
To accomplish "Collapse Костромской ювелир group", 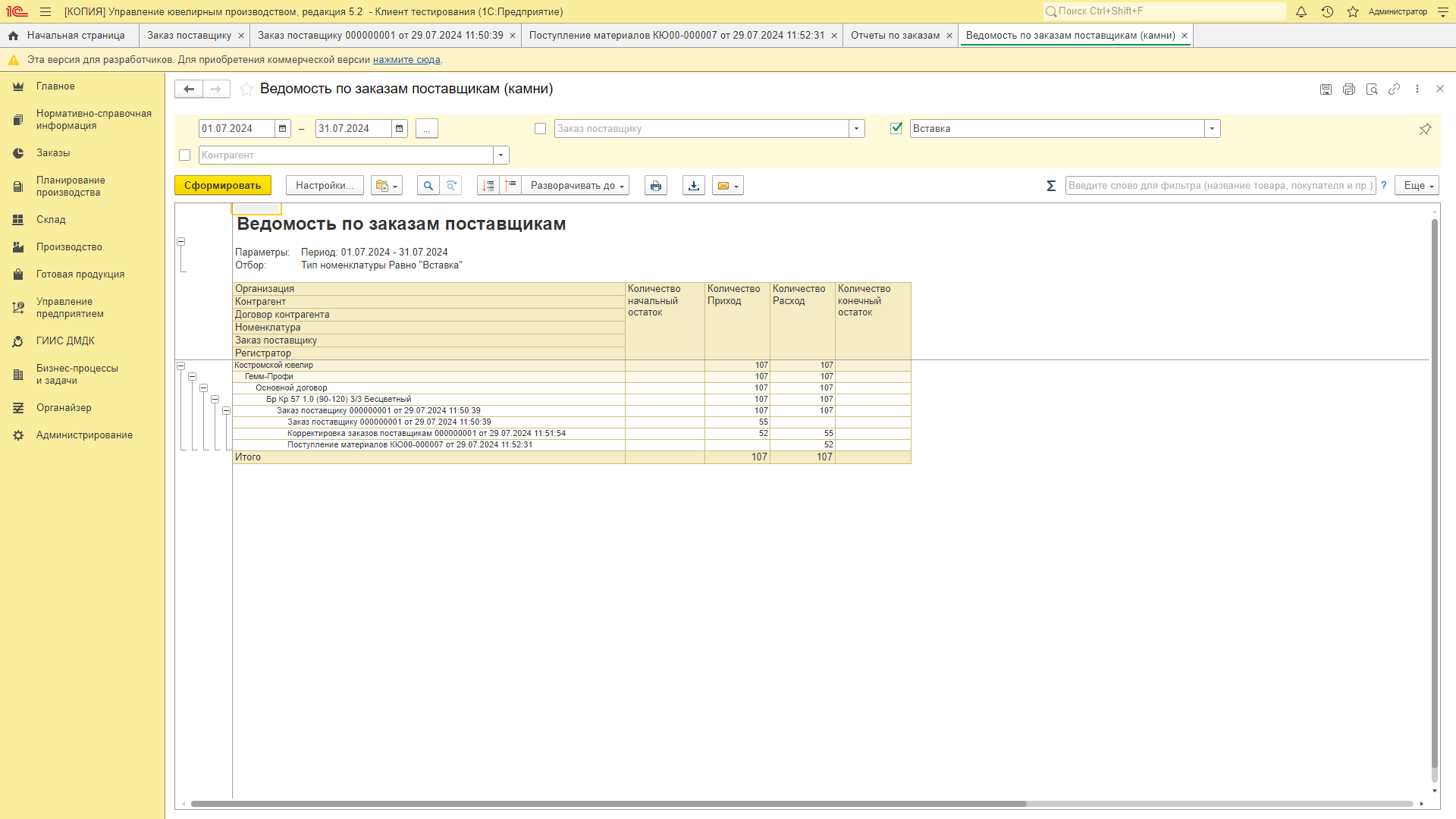I will pyautogui.click(x=180, y=366).
